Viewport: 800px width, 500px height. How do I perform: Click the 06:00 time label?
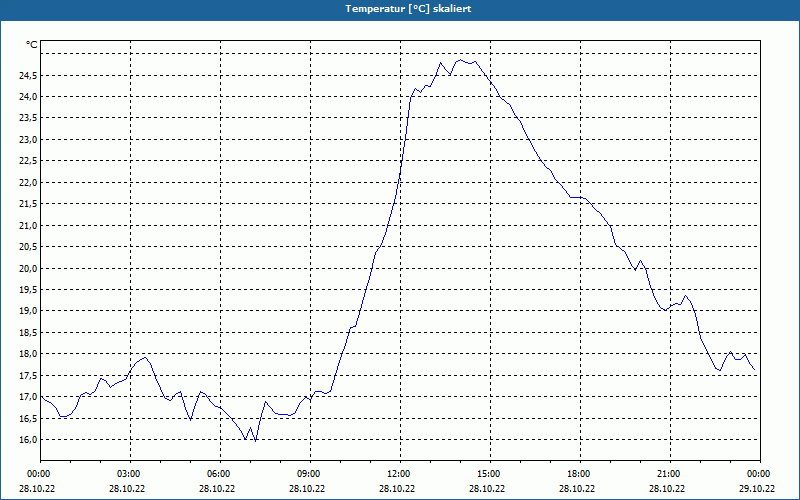[220, 474]
